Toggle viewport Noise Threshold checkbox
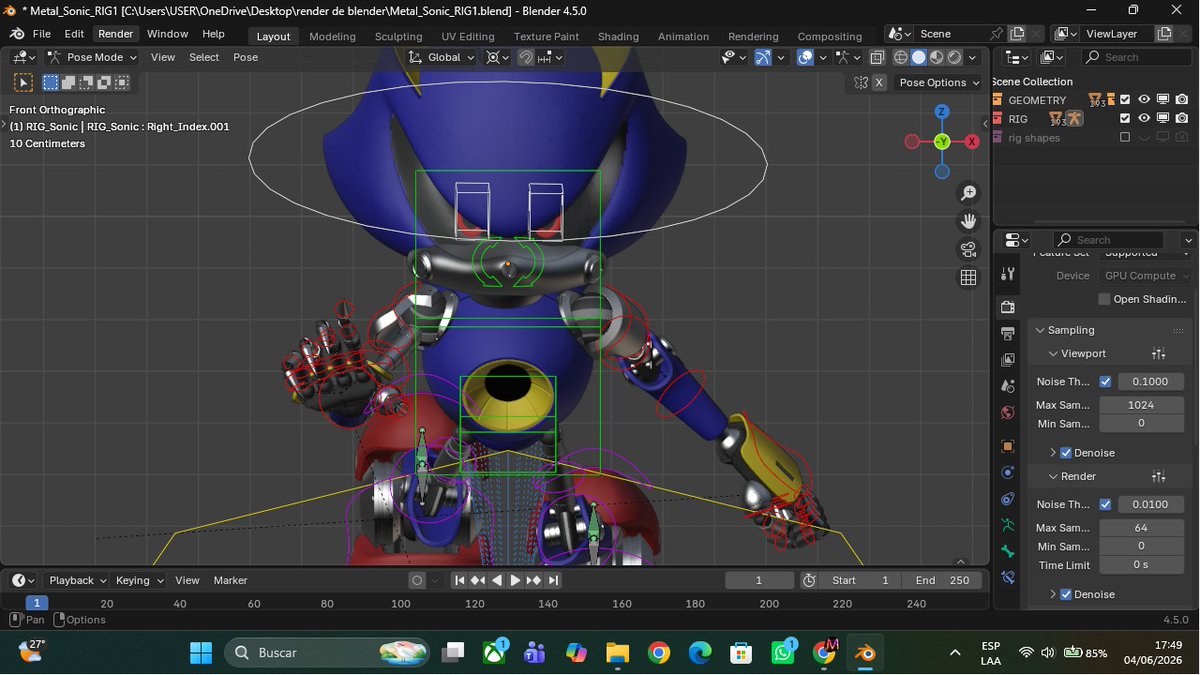The image size is (1200, 675). click(1105, 381)
